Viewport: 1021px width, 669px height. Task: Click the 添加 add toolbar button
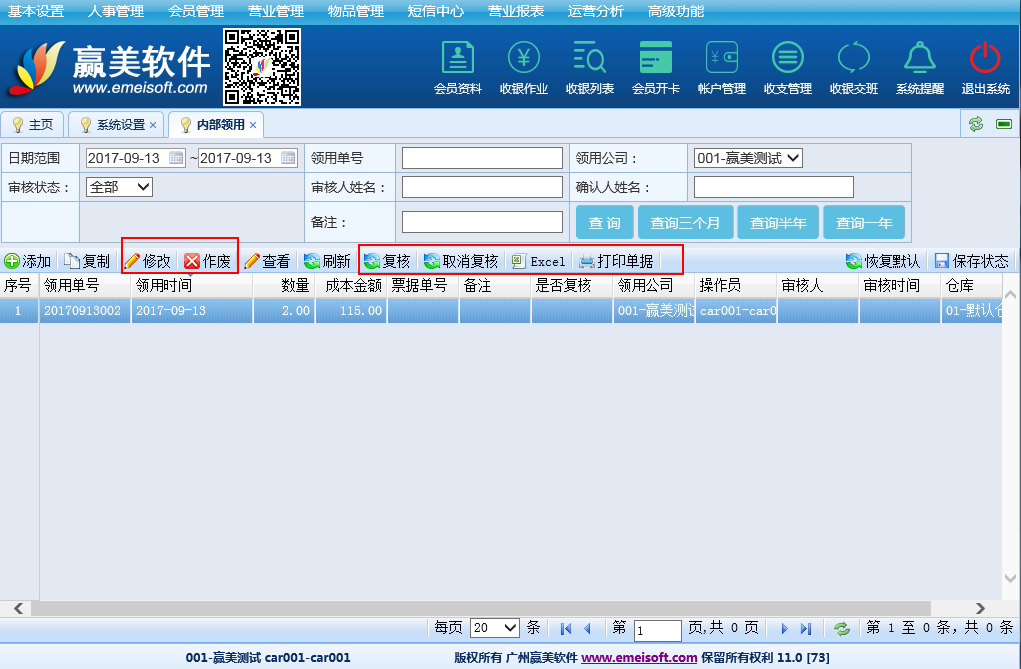click(28, 261)
